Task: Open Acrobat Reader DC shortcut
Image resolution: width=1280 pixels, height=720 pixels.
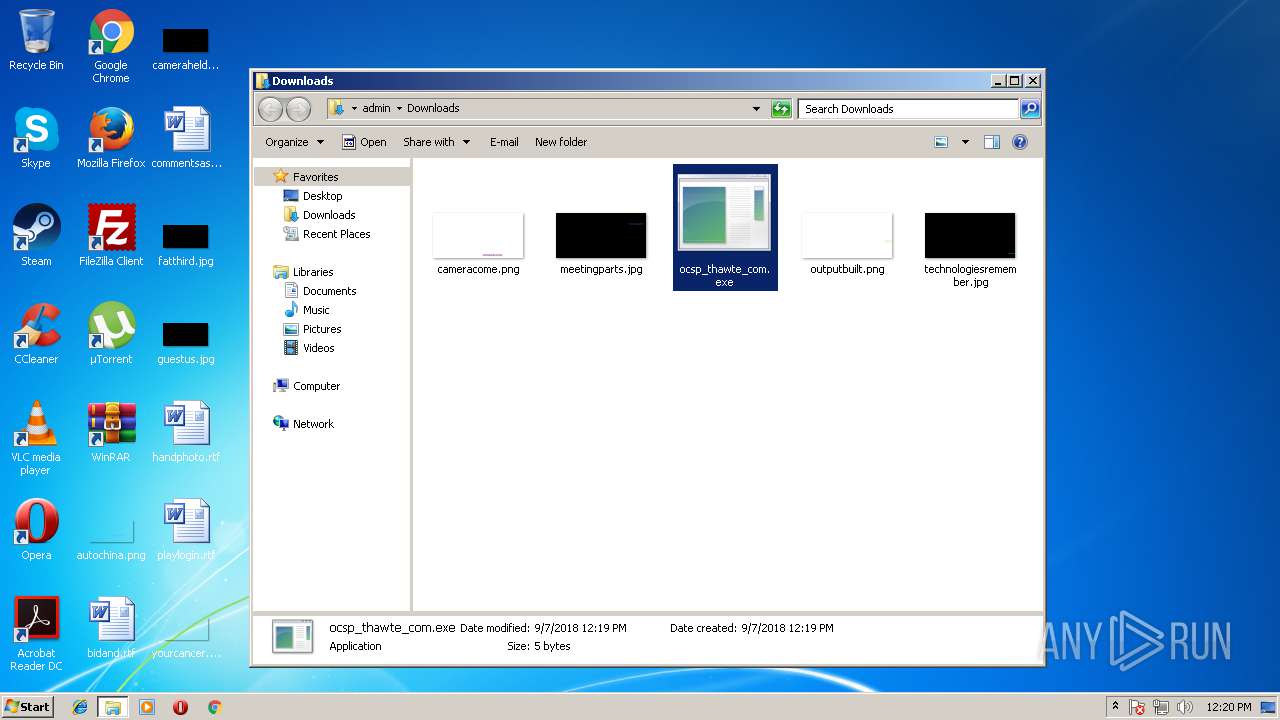Action: point(36,635)
